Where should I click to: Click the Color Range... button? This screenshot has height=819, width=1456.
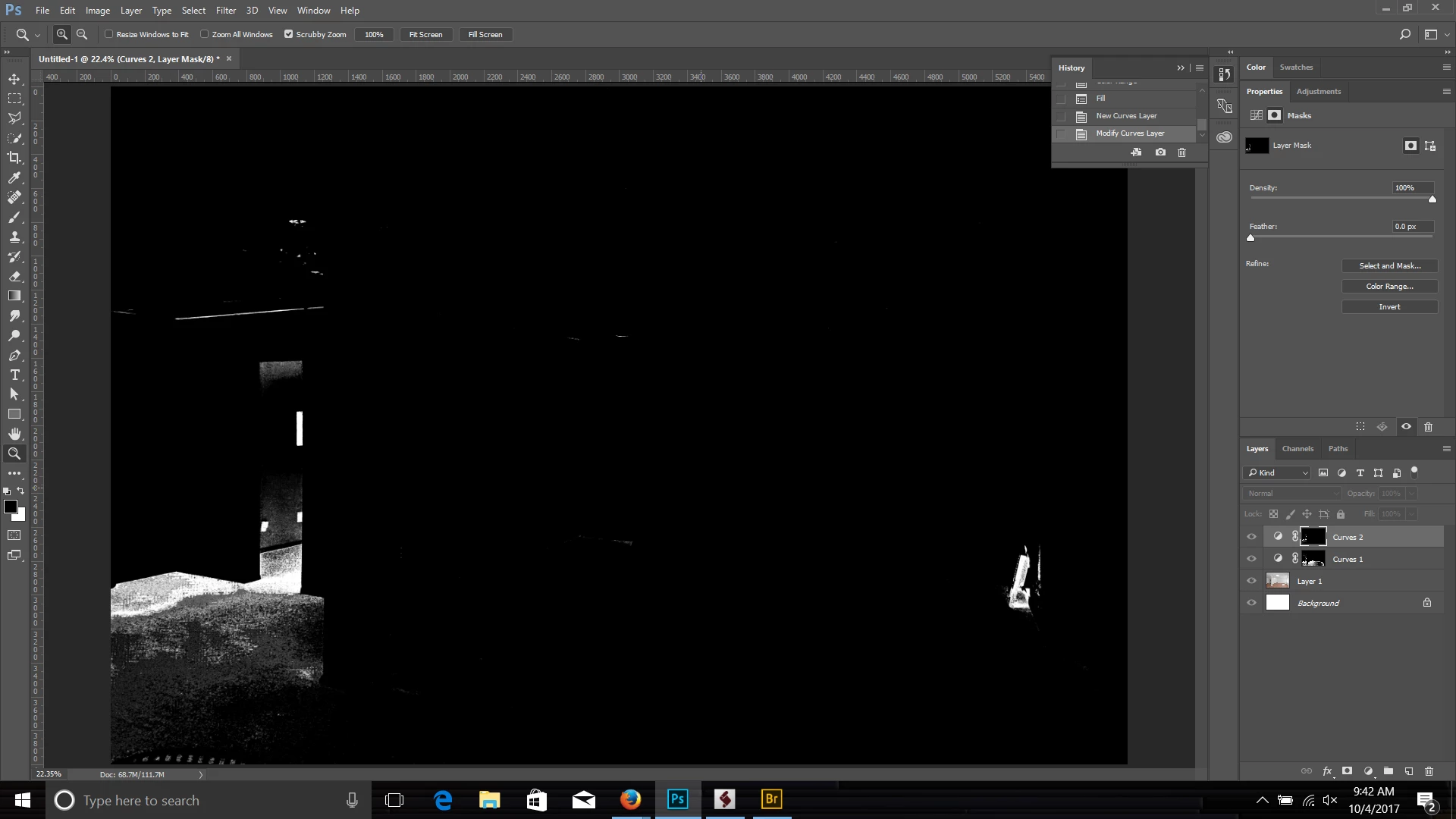(1389, 286)
